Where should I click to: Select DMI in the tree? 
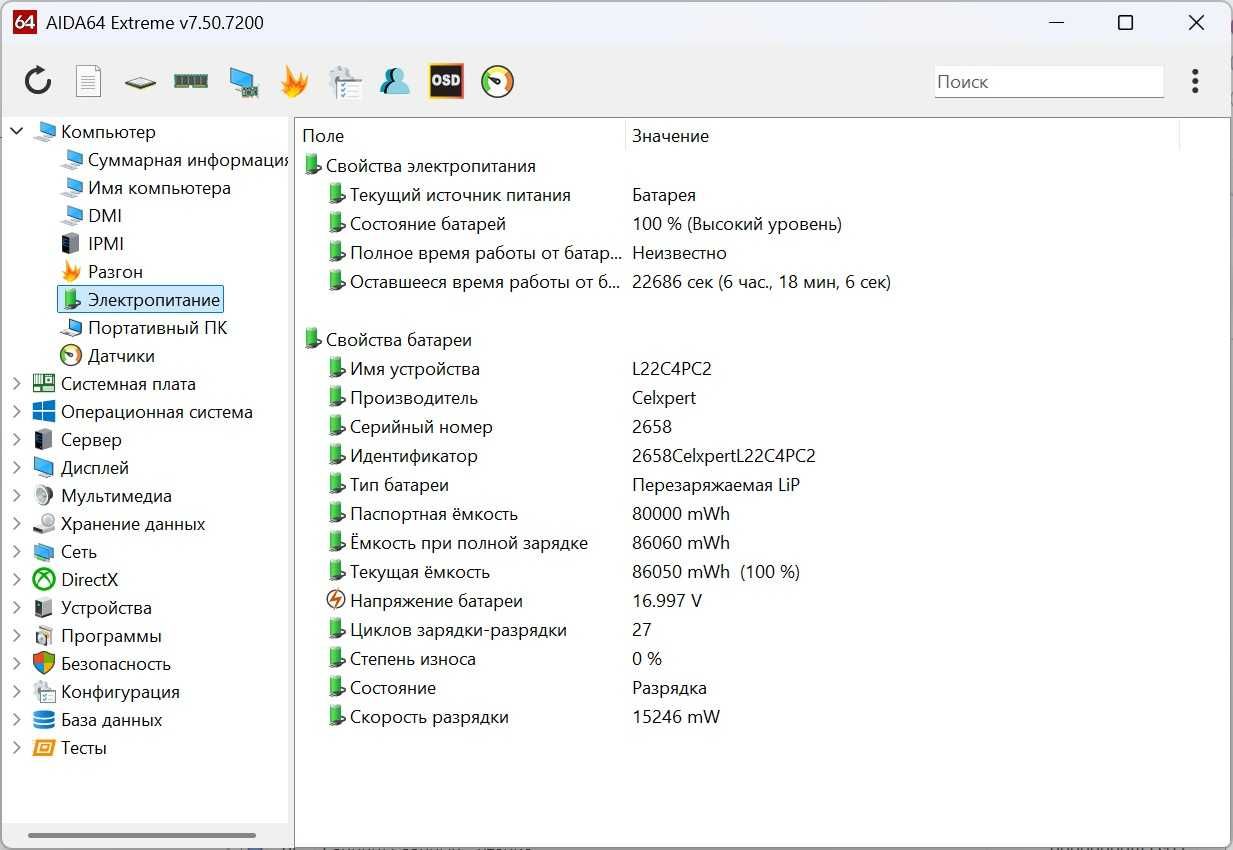pyautogui.click(x=105, y=215)
